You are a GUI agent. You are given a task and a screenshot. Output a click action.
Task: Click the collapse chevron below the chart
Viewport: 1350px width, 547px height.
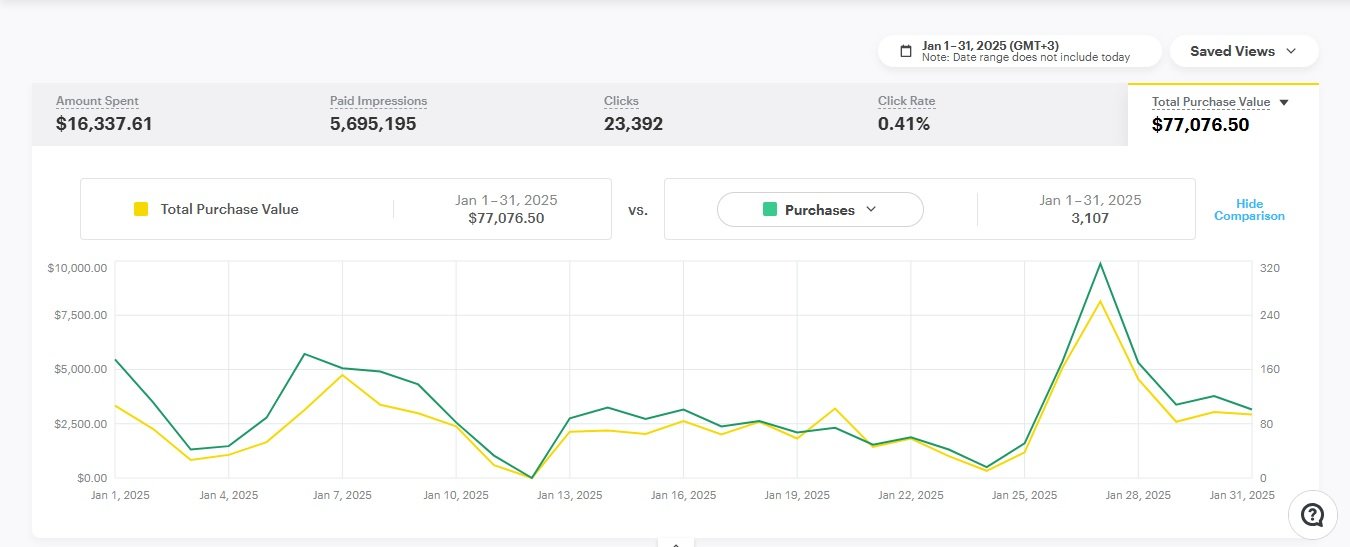(676, 543)
